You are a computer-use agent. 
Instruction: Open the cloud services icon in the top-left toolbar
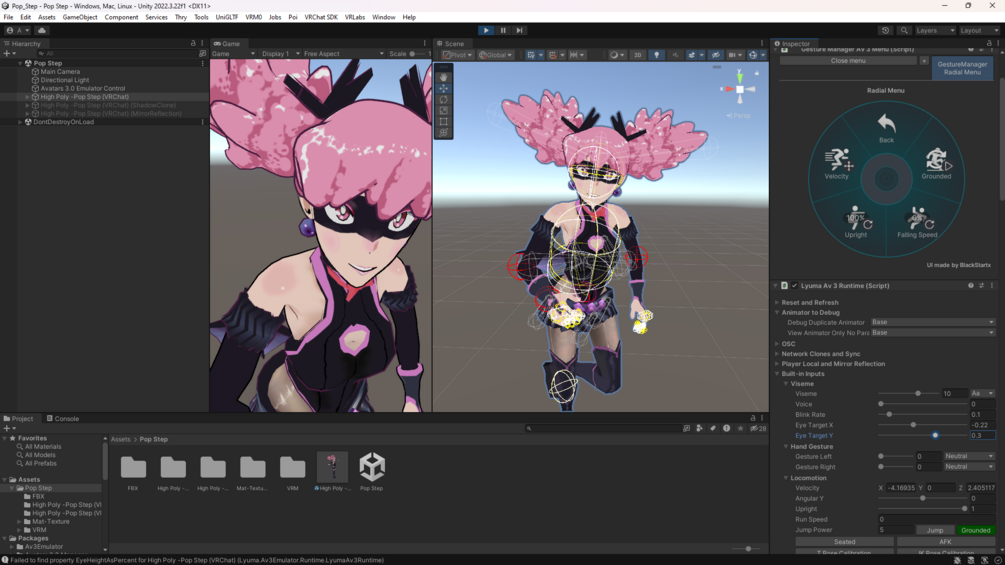(x=42, y=30)
